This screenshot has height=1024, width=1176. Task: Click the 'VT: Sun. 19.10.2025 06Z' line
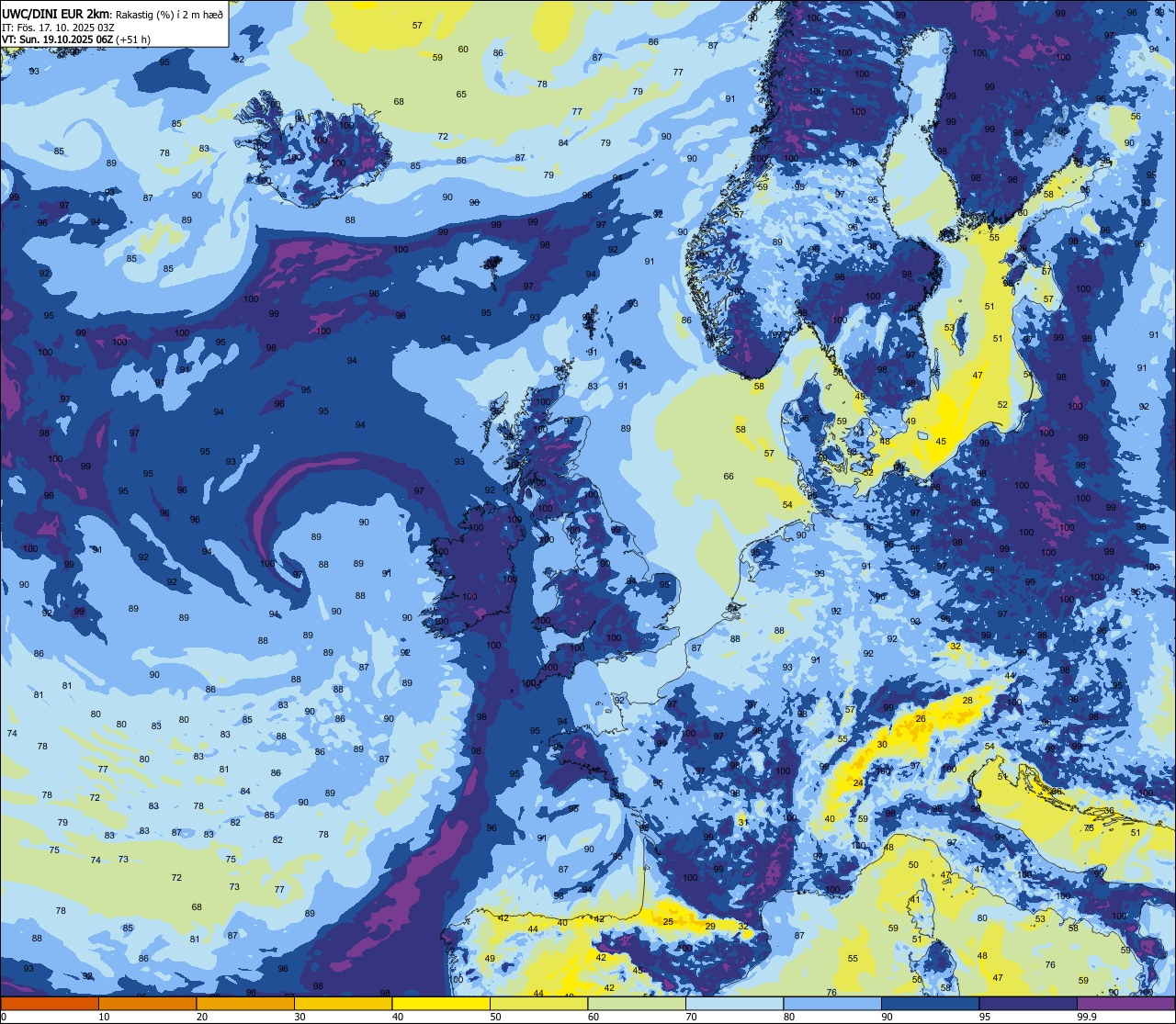(x=57, y=39)
